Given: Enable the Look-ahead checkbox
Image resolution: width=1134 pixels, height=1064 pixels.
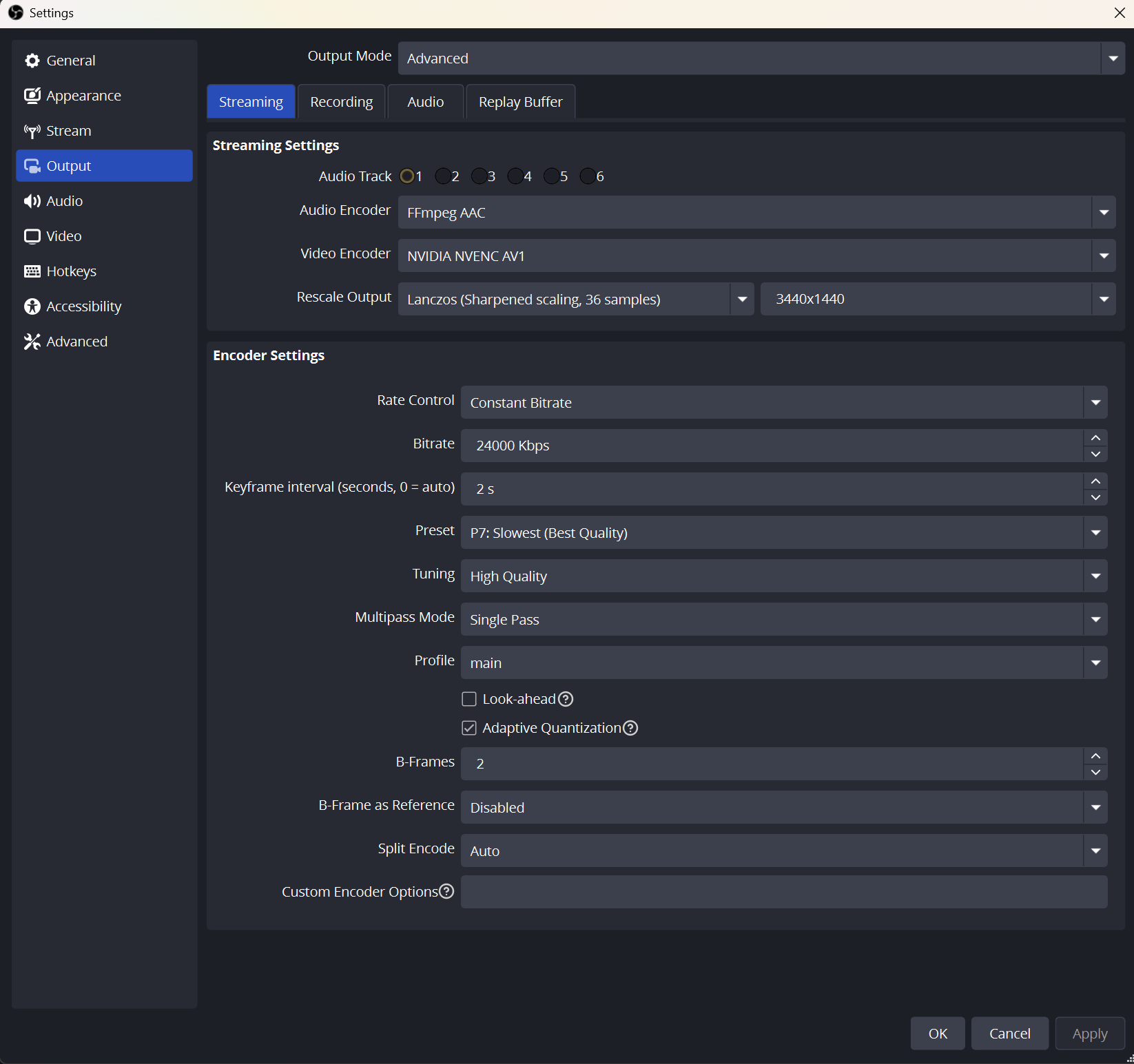Looking at the screenshot, I should [x=469, y=699].
